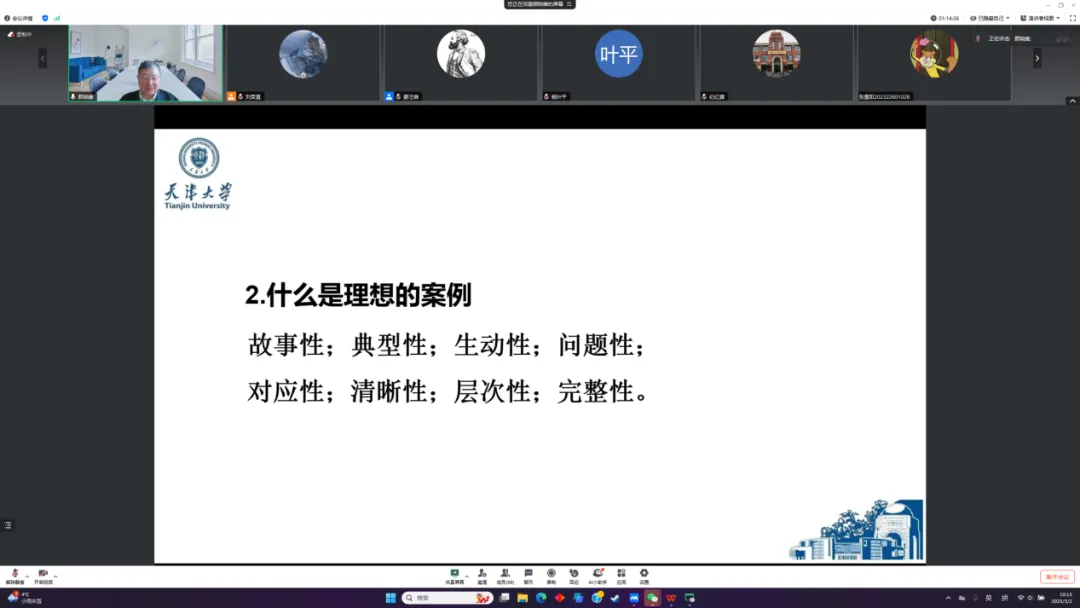Open the AI assistant tool

(598, 573)
